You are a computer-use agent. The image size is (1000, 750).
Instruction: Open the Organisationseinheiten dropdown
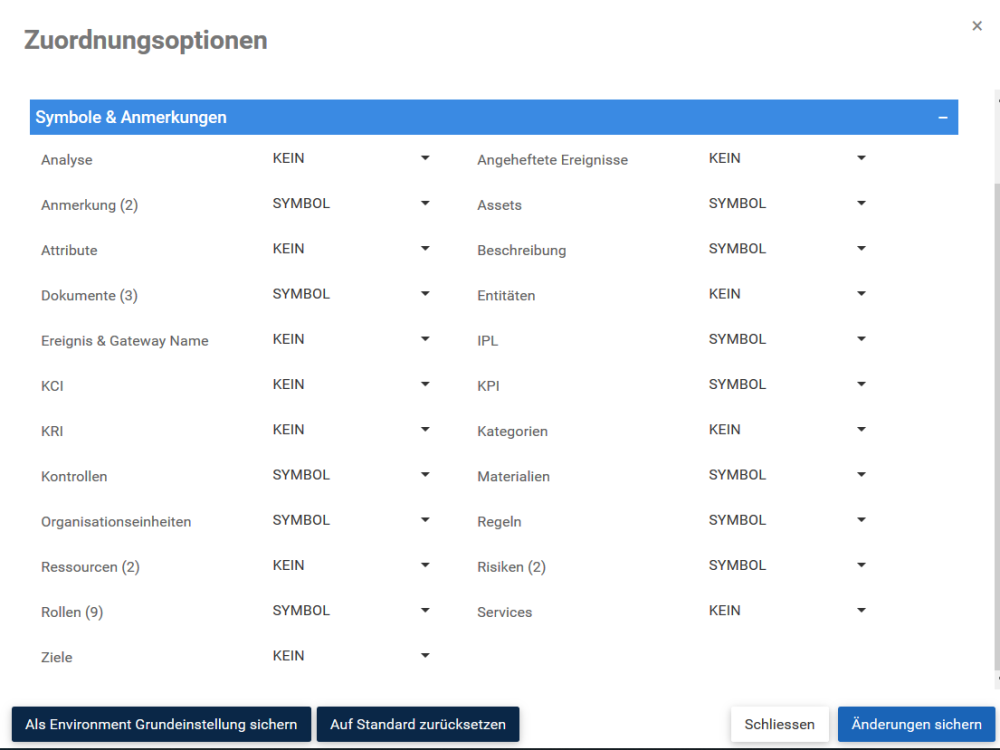coord(351,520)
